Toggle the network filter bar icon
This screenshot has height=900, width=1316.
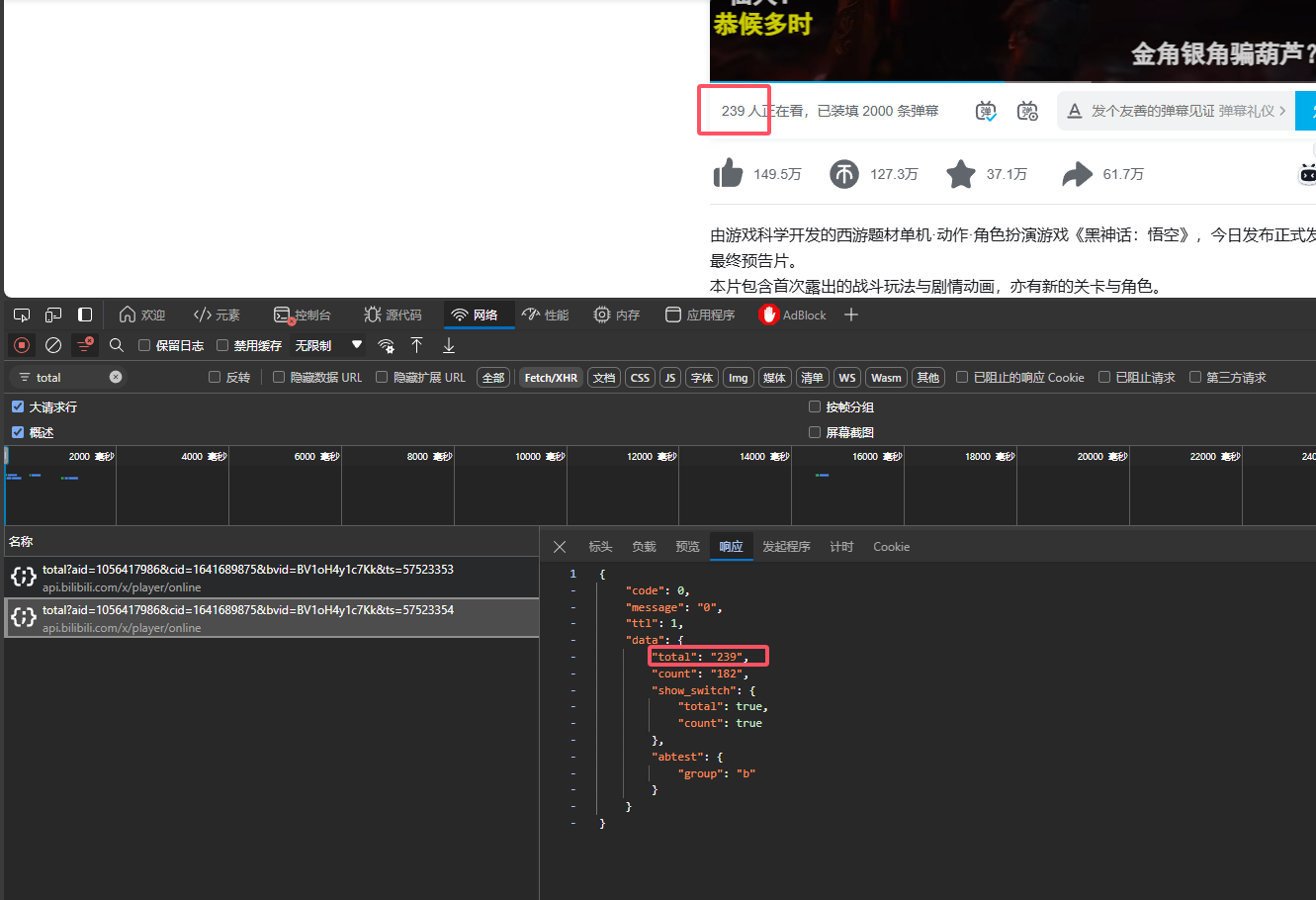coord(85,345)
